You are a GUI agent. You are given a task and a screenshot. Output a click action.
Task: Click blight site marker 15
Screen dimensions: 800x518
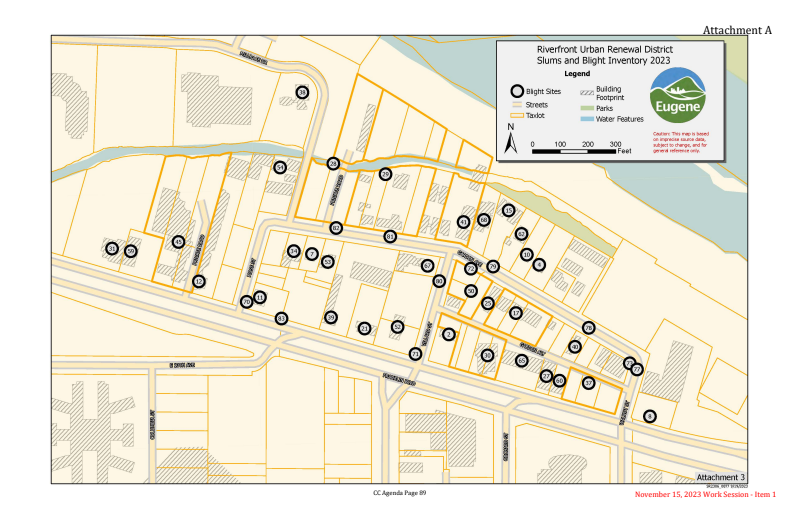point(508,211)
